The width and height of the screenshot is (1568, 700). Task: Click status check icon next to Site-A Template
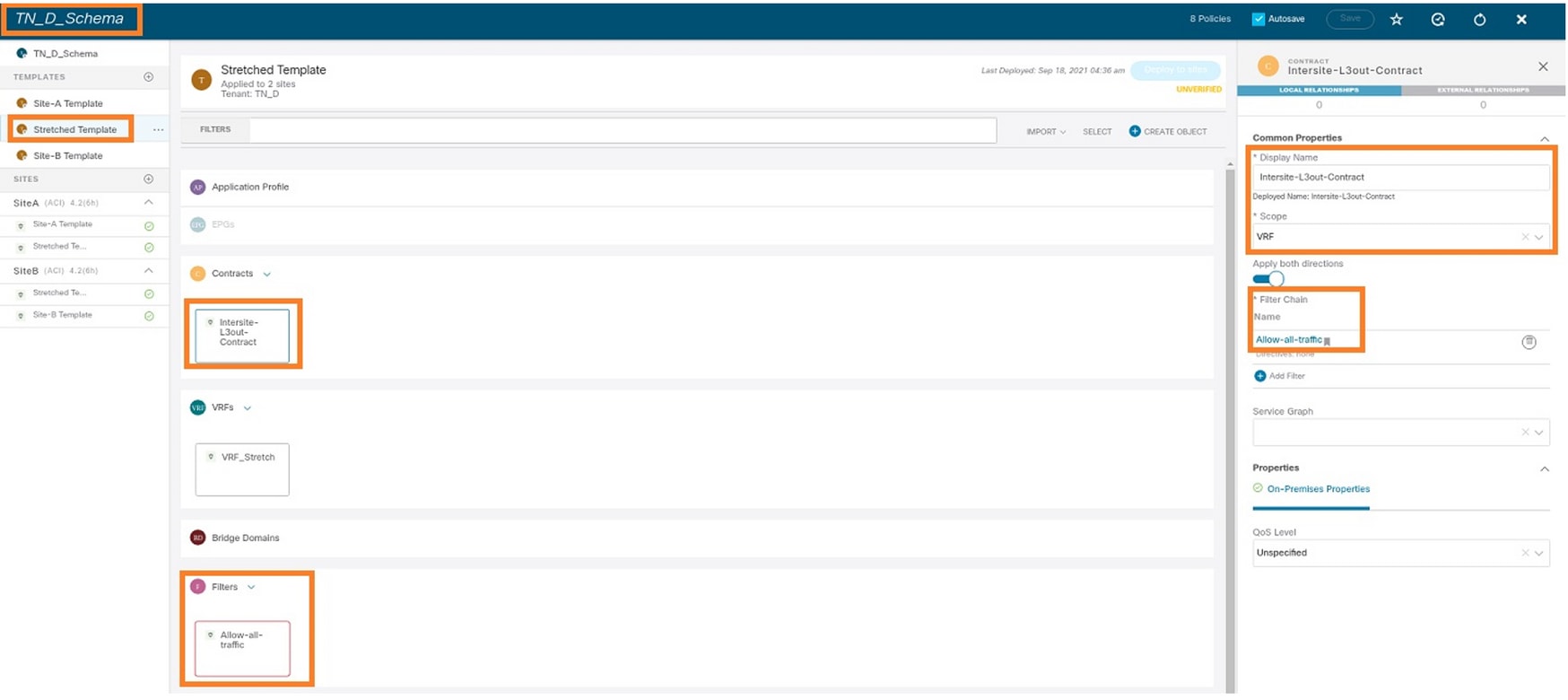point(149,226)
